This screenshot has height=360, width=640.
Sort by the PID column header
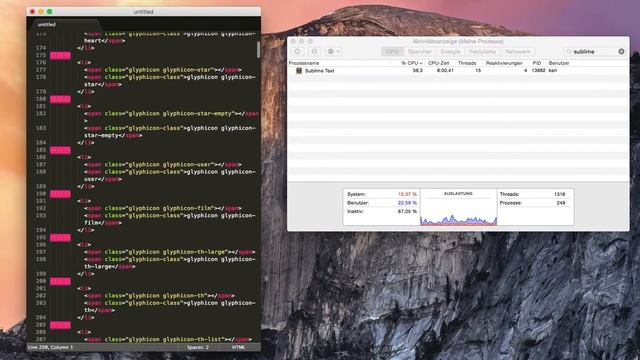pyautogui.click(x=538, y=63)
